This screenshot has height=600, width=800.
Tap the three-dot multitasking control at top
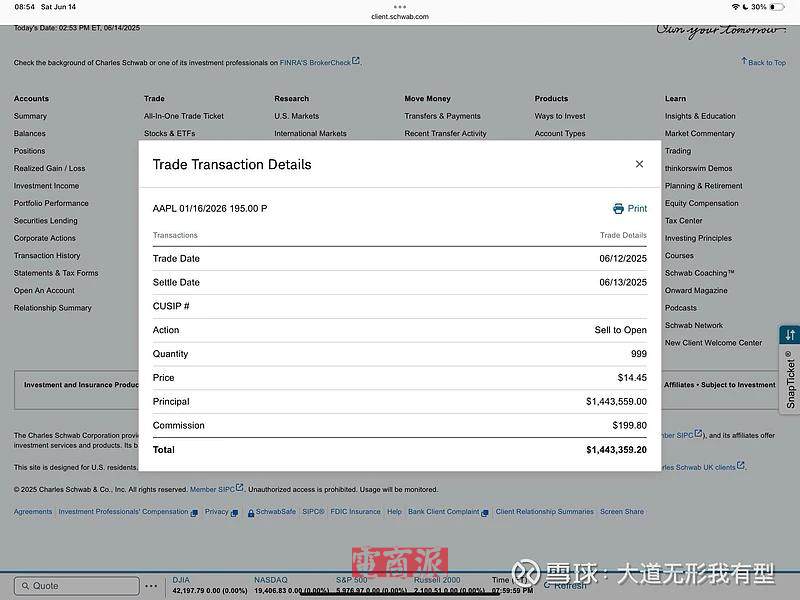(400, 7)
